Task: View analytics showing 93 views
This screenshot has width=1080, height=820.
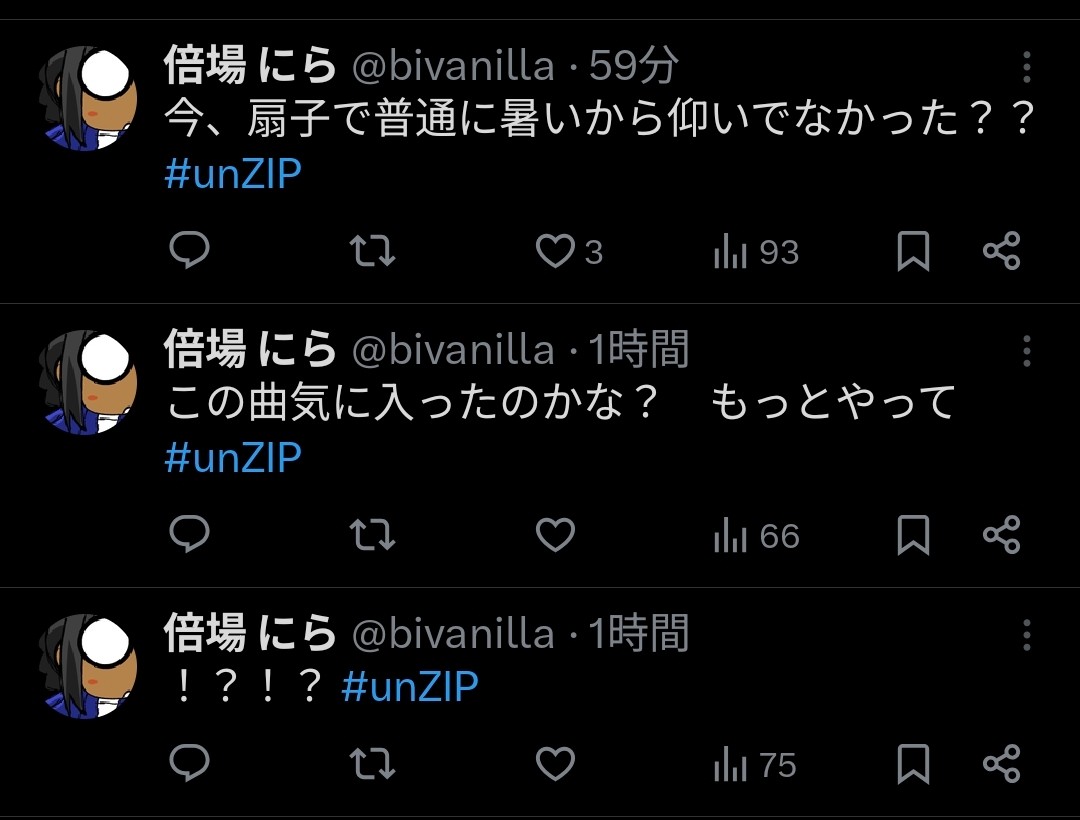Action: click(756, 253)
